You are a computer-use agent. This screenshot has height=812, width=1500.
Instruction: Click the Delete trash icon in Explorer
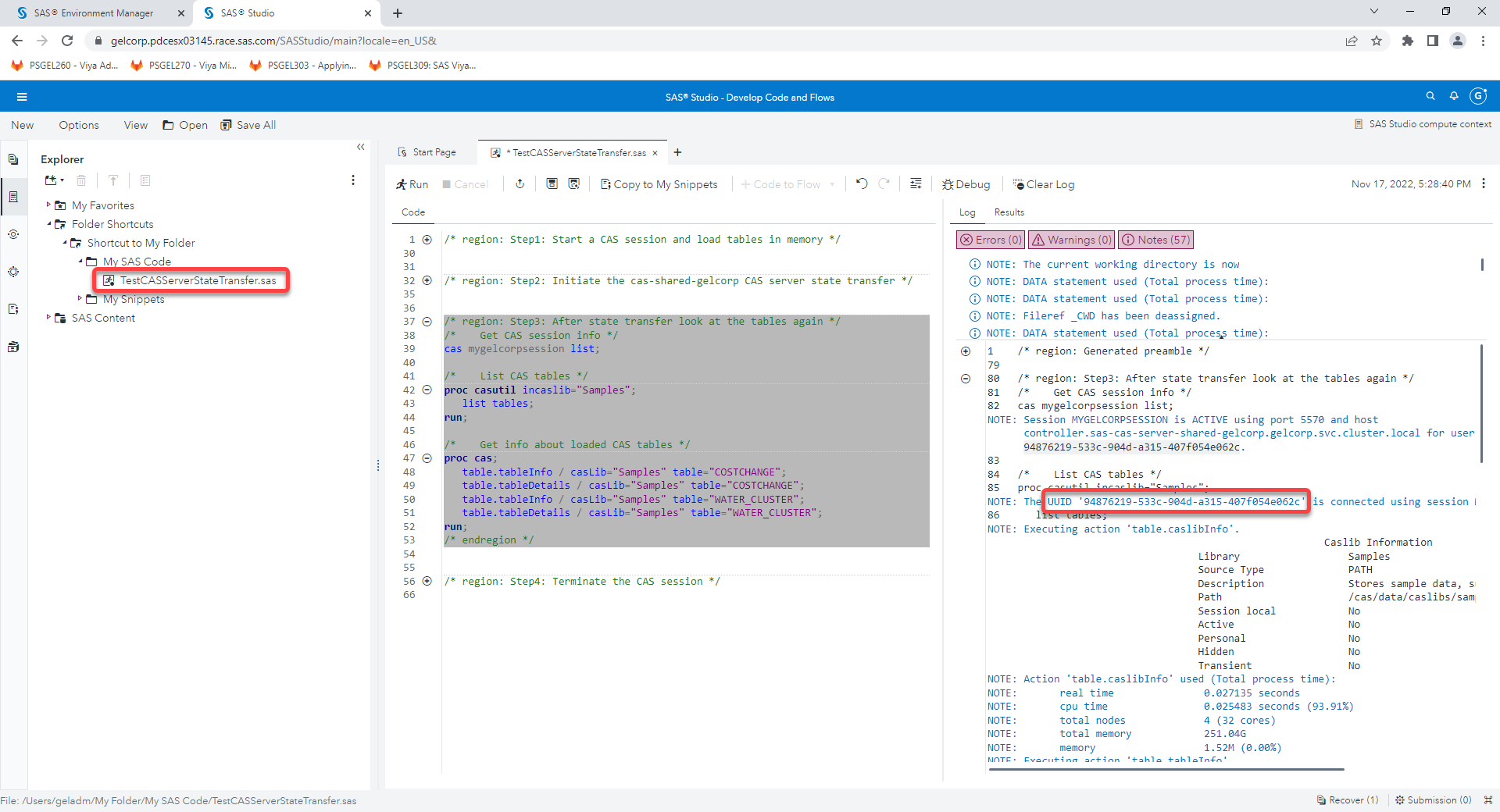[x=81, y=180]
